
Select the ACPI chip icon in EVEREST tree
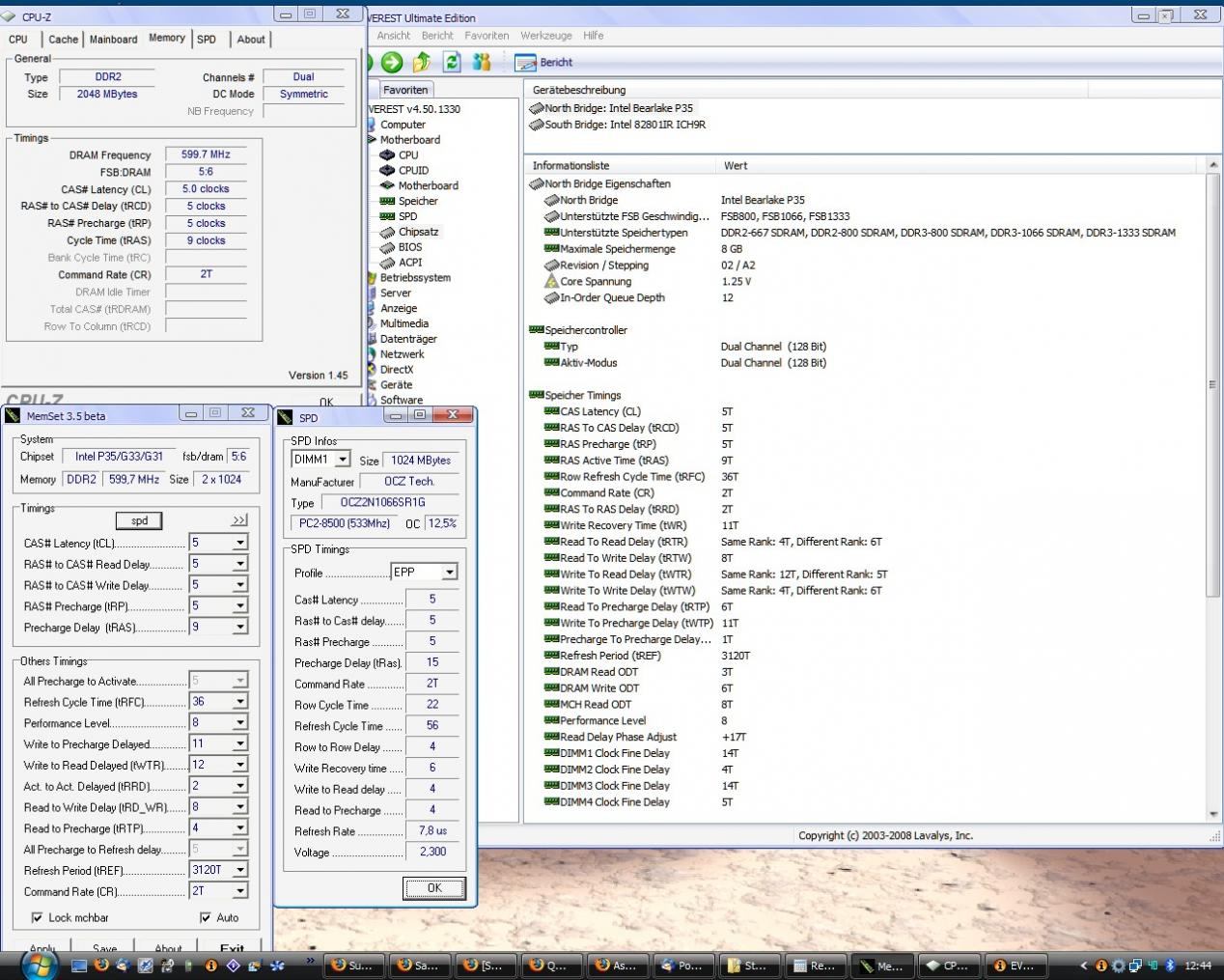pyautogui.click(x=387, y=263)
